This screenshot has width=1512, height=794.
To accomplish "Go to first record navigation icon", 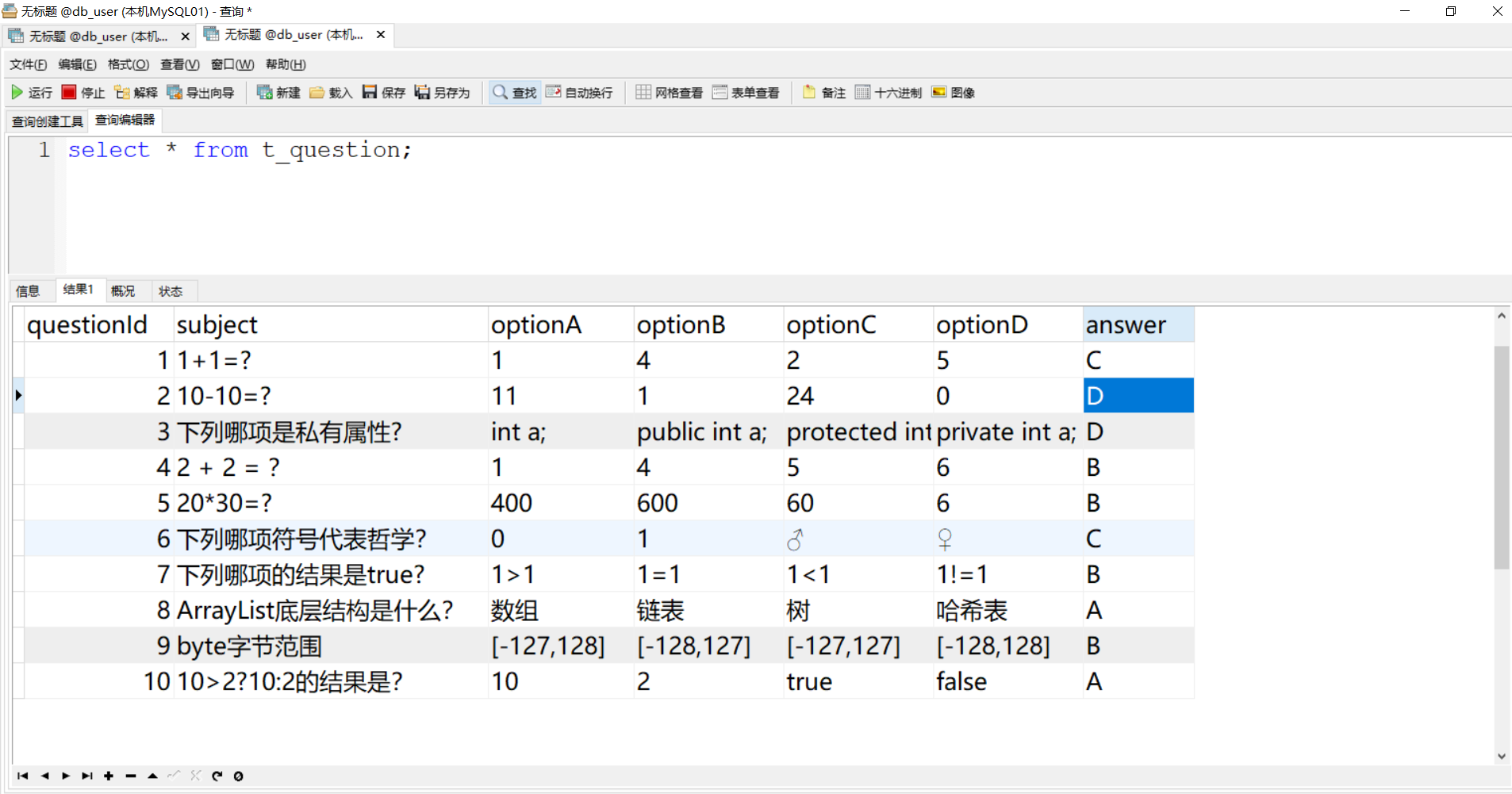I will tap(22, 776).
